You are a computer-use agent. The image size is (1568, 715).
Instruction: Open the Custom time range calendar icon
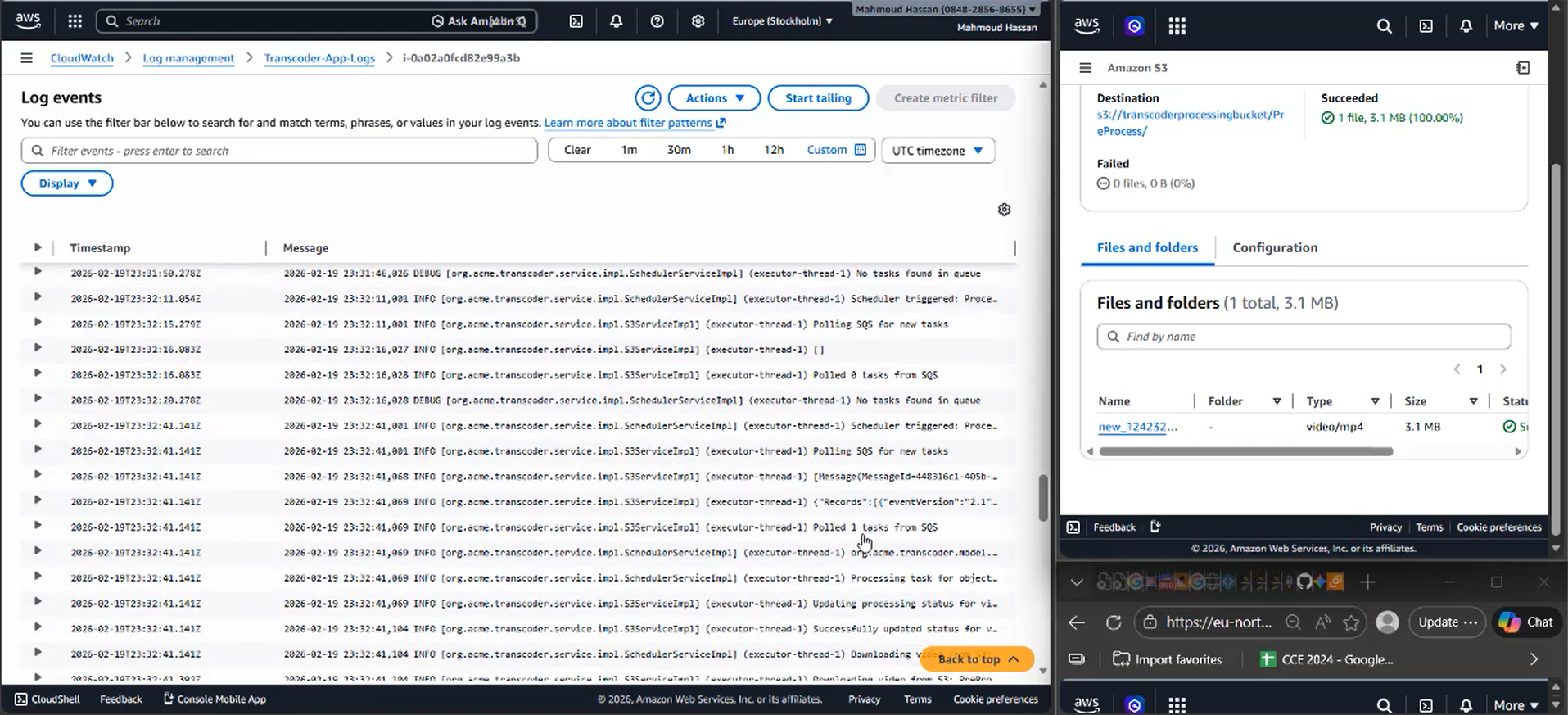[x=860, y=150]
